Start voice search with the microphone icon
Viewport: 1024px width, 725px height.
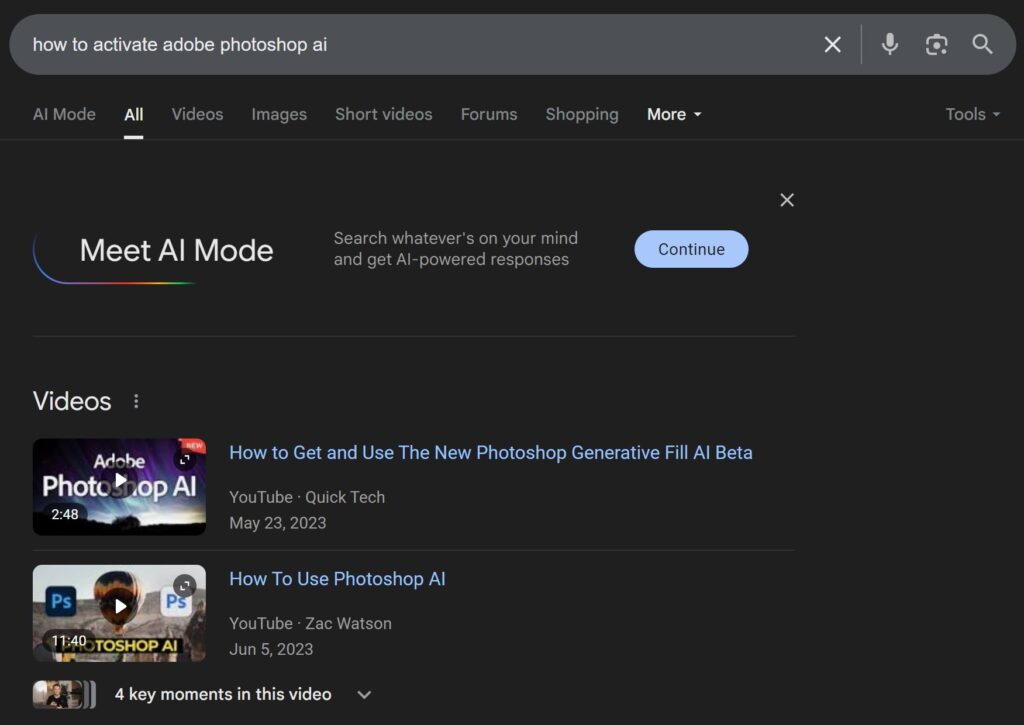[x=889, y=44]
